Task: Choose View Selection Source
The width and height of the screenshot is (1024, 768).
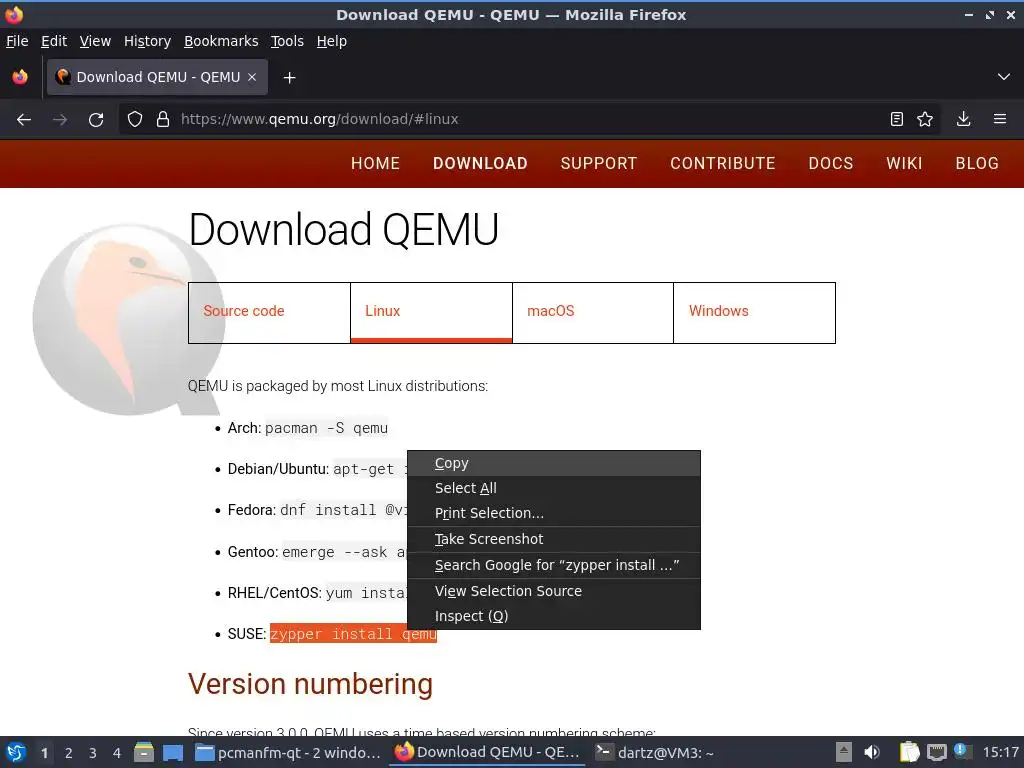Action: 554,591
